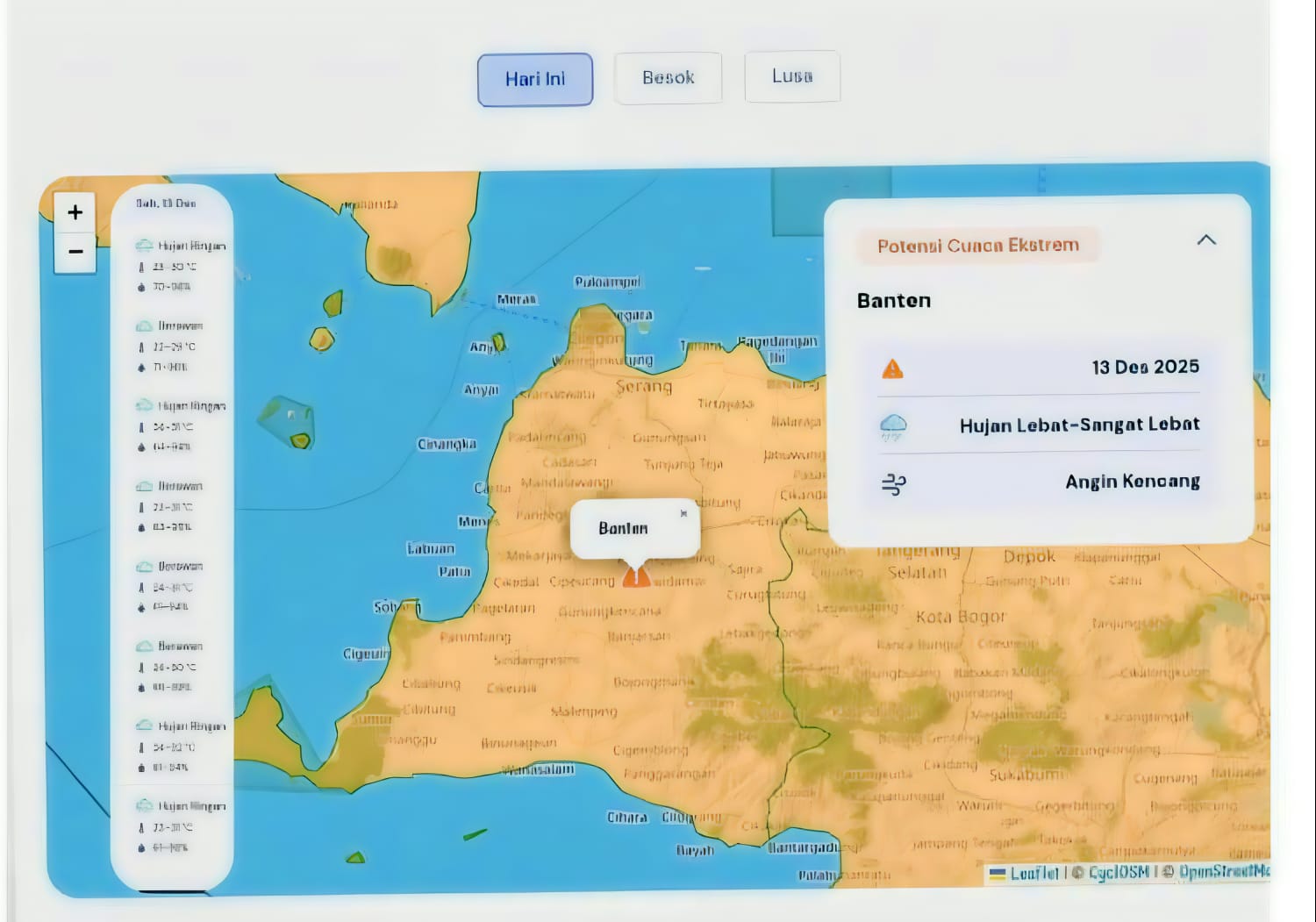
Task: Click the Potensi Cuaca Ekstrem badge
Action: (x=978, y=246)
